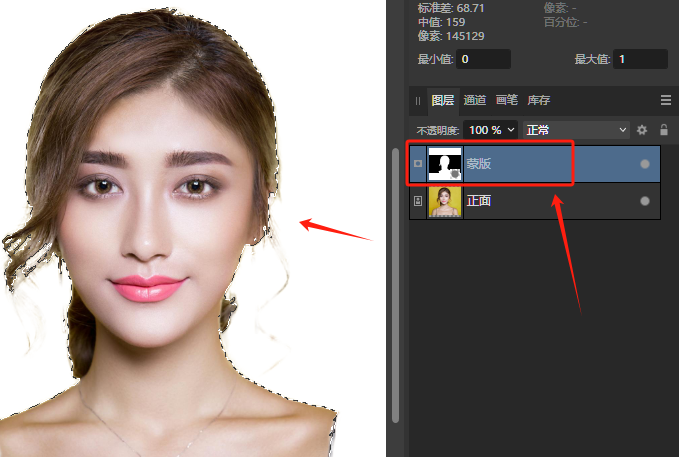This screenshot has width=679, height=457.
Task: Open the 库存 tab
Action: (x=539, y=100)
